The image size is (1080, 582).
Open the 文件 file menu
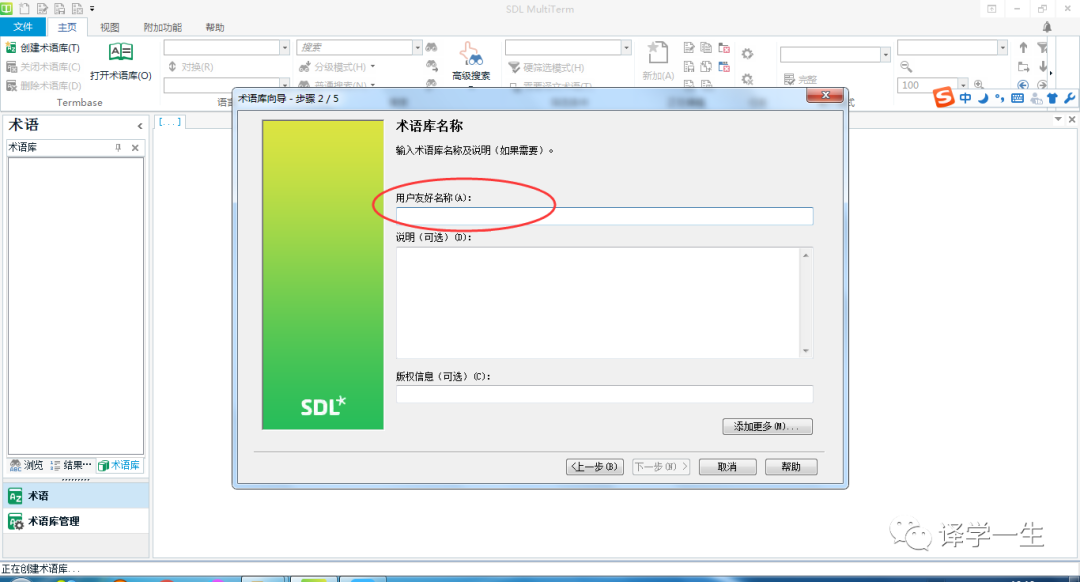pos(23,27)
